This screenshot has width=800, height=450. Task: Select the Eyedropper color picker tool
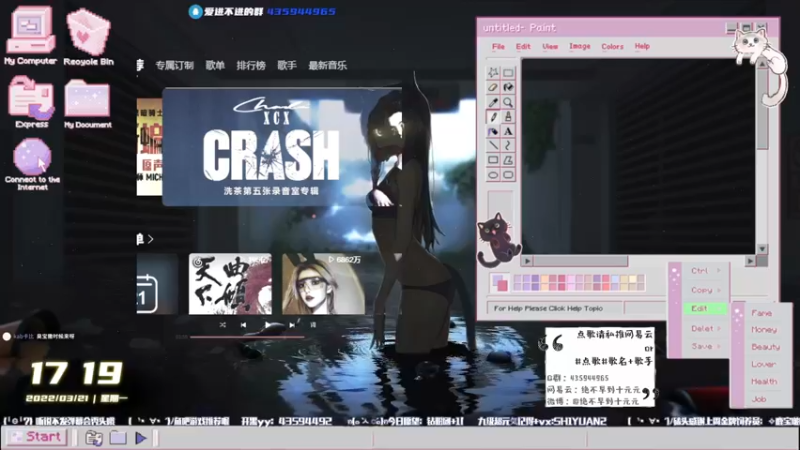coord(493,102)
